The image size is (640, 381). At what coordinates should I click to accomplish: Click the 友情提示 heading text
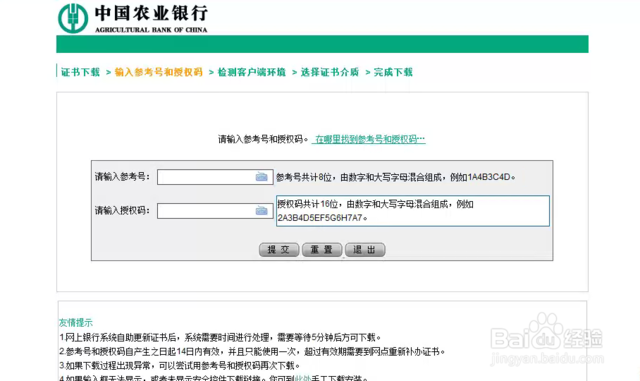[x=76, y=323]
